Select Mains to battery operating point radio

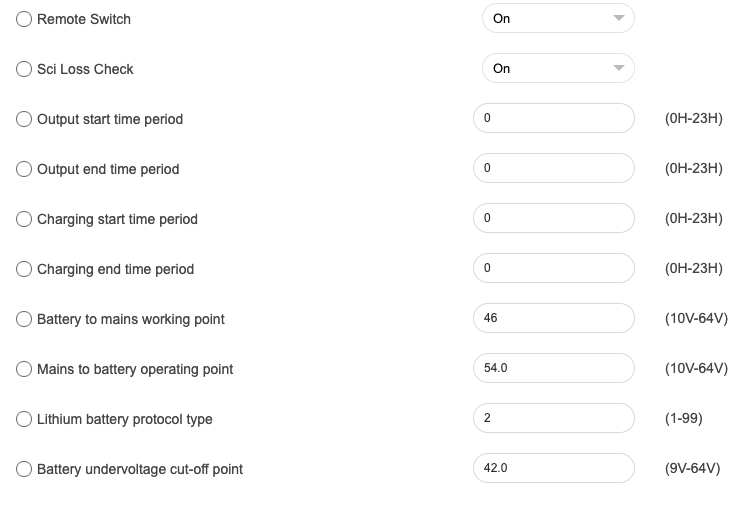point(24,369)
